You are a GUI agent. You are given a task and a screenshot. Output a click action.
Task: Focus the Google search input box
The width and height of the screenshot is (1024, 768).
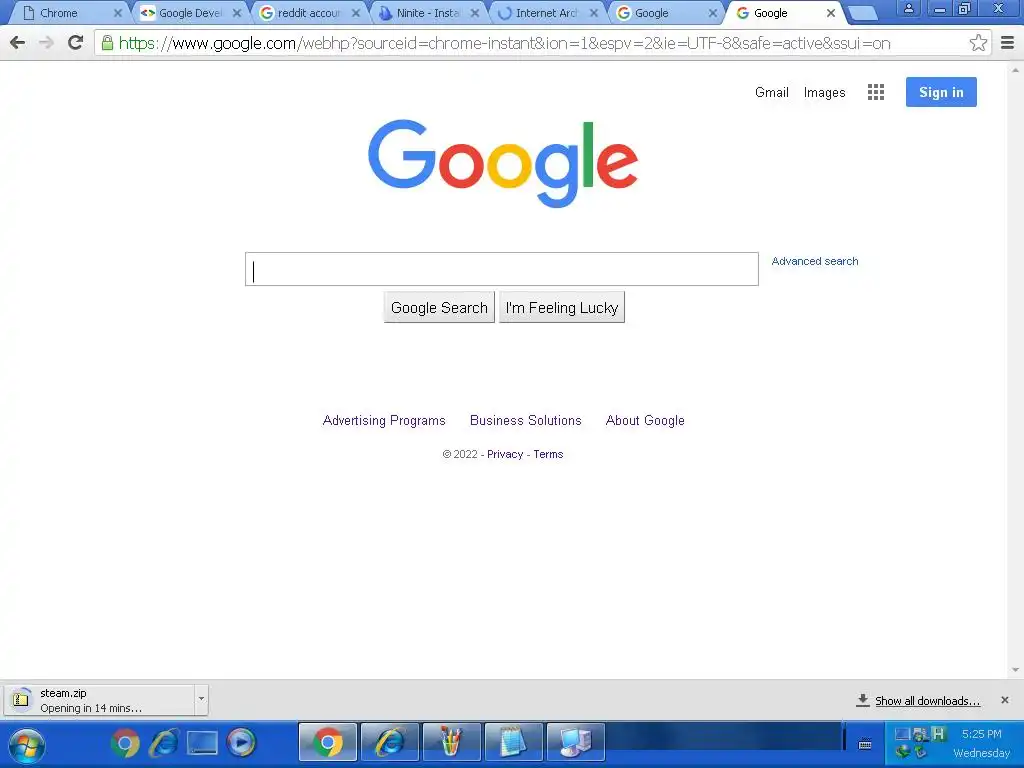[x=502, y=269]
